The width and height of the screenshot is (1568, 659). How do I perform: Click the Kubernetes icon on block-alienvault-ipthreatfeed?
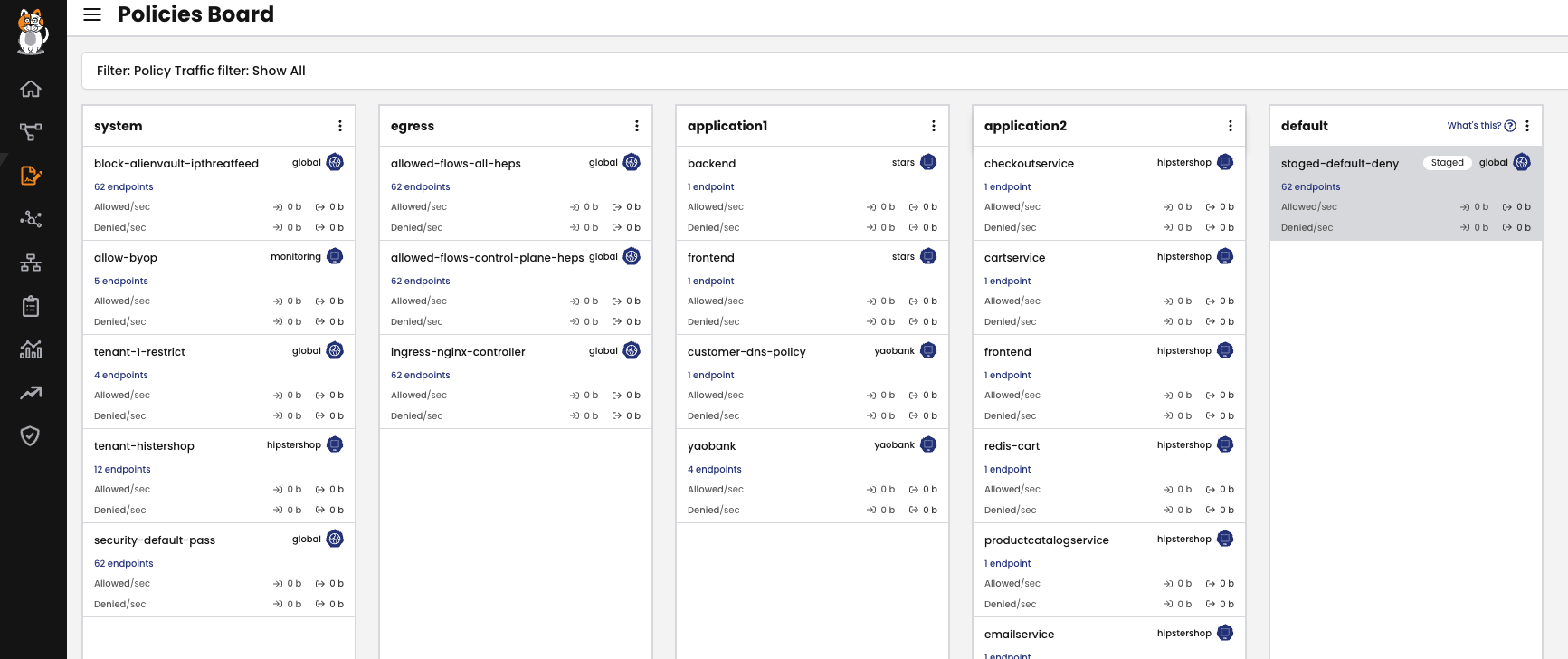click(335, 162)
